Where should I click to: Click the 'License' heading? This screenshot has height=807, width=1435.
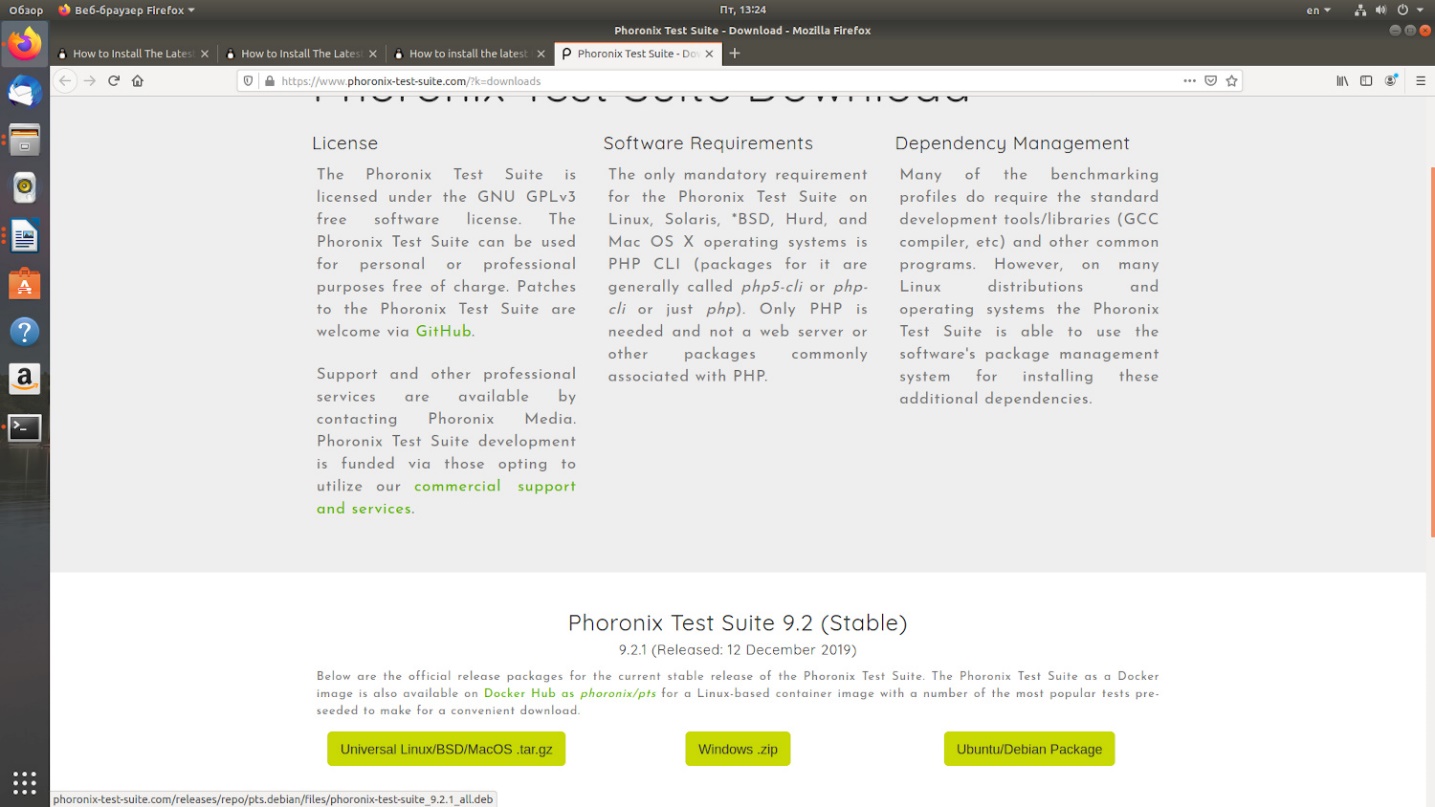coord(345,143)
